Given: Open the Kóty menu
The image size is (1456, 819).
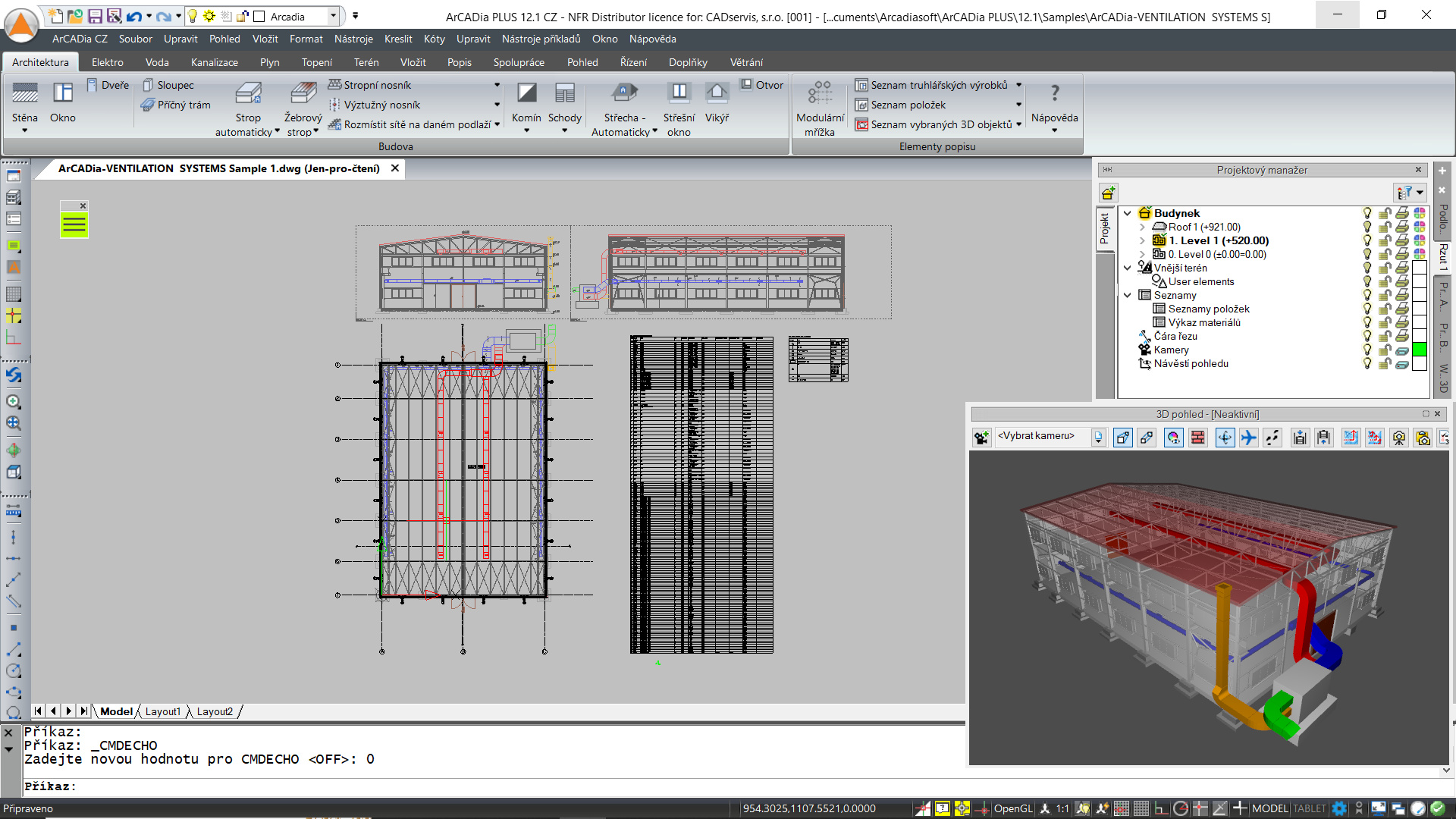Looking at the screenshot, I should tap(435, 39).
